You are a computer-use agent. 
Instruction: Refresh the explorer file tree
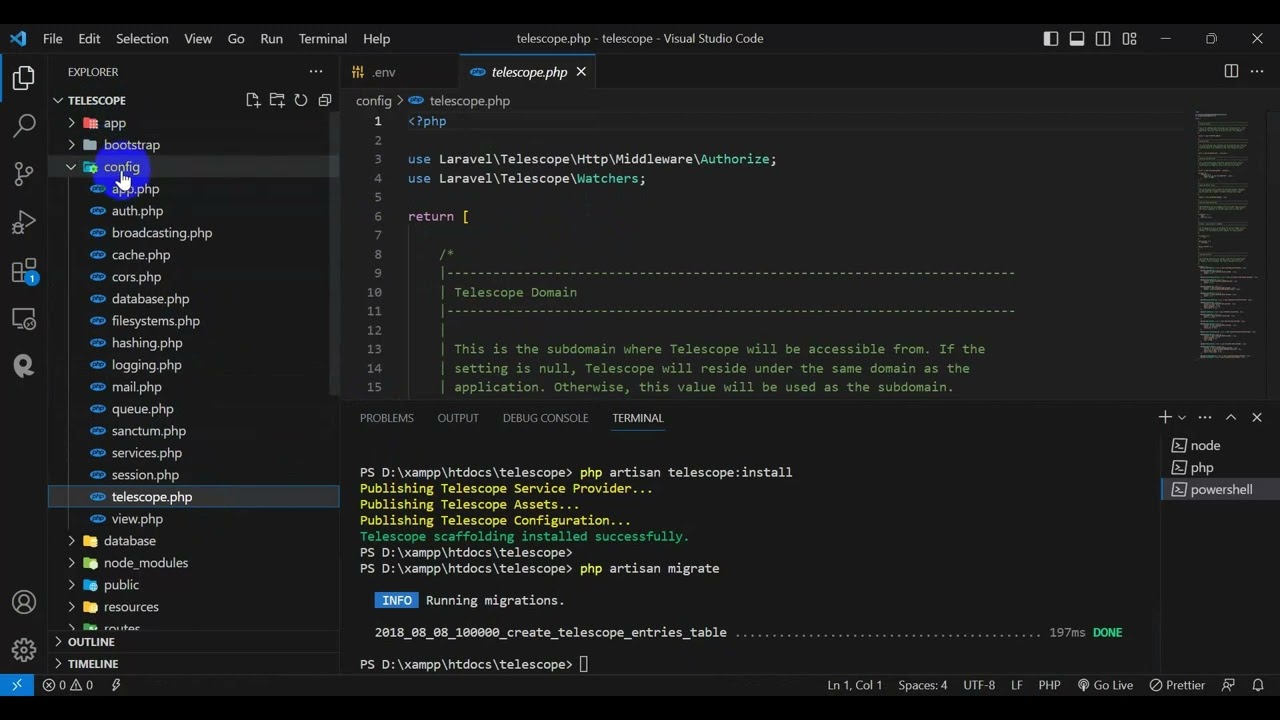[x=301, y=100]
